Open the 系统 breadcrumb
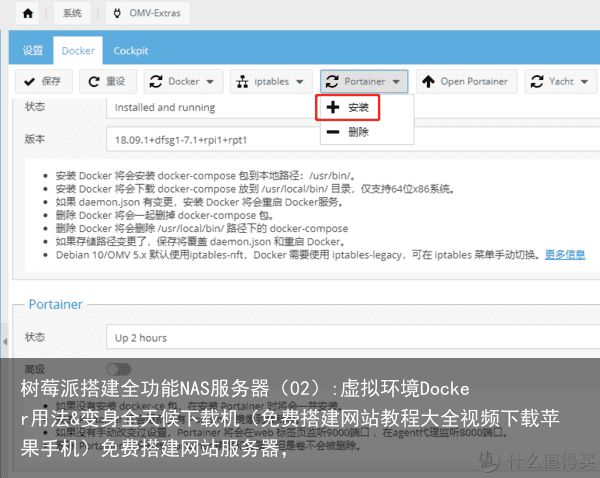 click(72, 13)
